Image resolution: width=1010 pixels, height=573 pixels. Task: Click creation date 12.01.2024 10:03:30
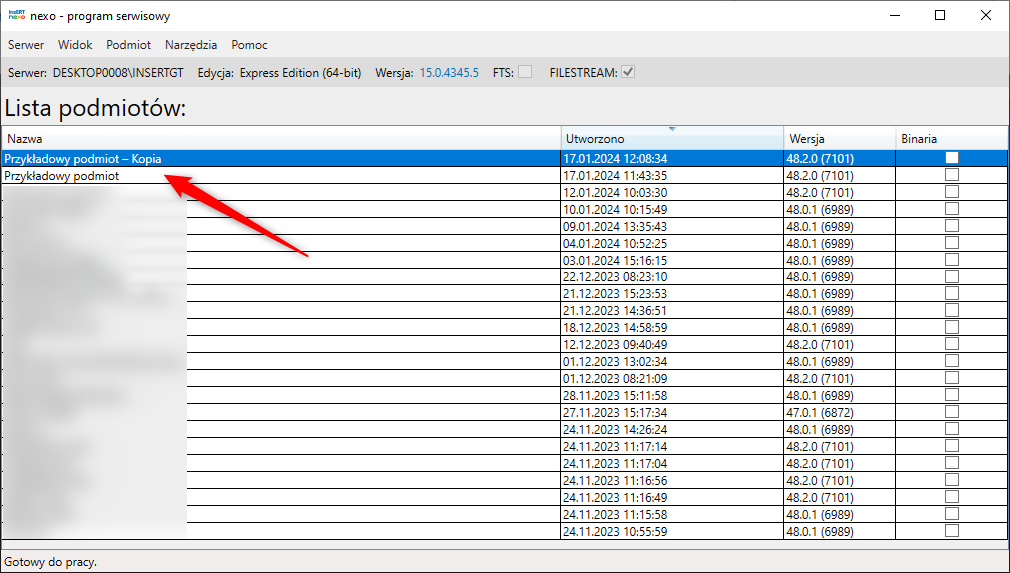pyautogui.click(x=615, y=193)
